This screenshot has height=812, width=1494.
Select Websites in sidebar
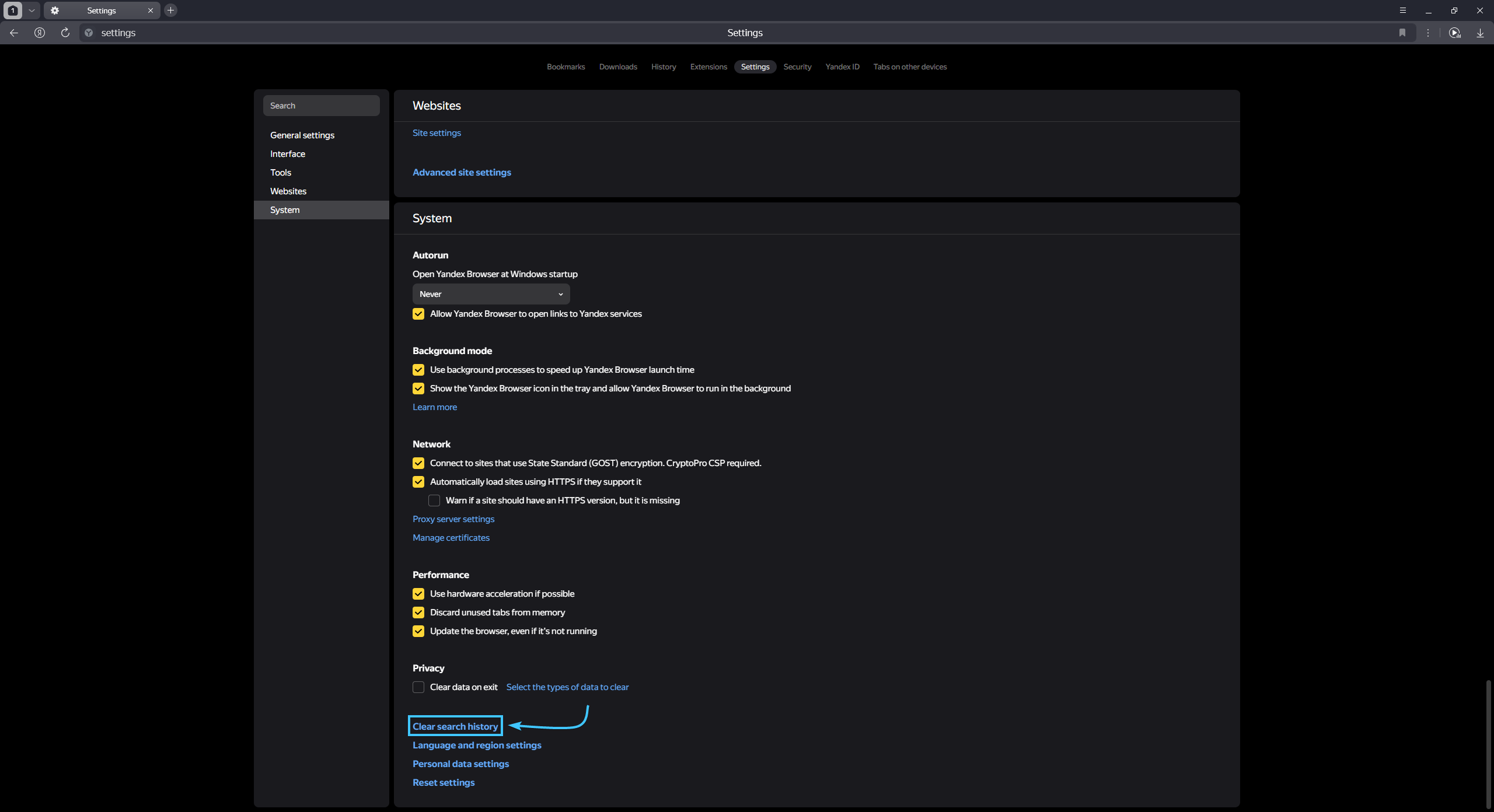coord(321,191)
